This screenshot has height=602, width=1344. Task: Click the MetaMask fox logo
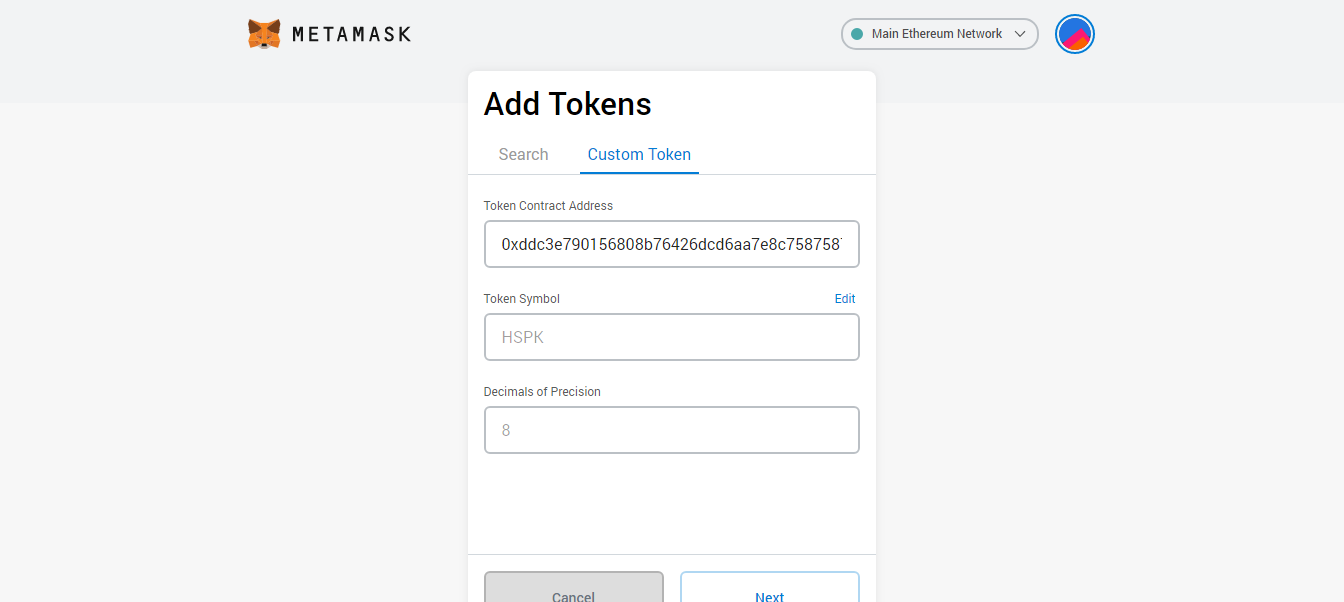click(264, 34)
